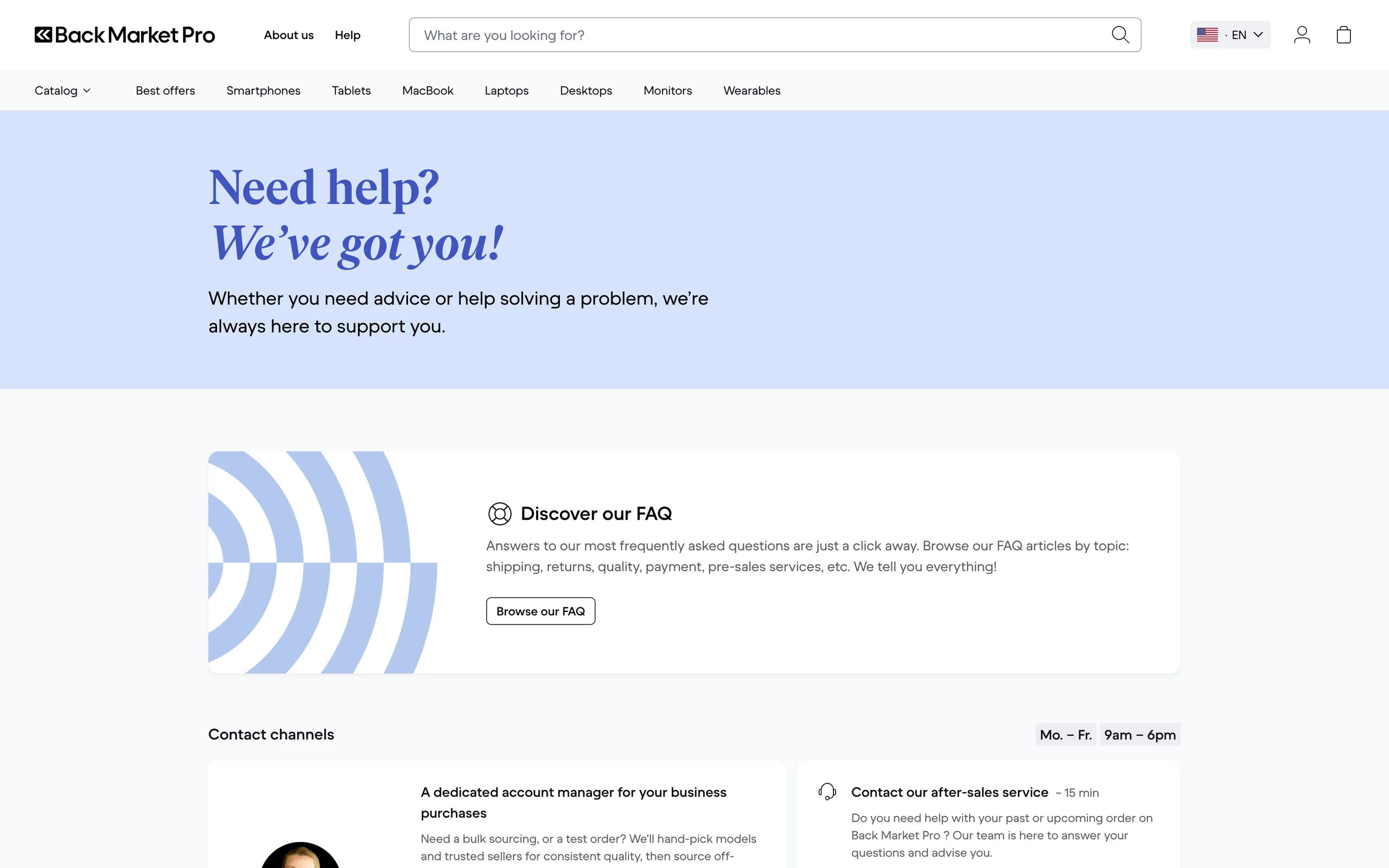Click the 'Contact channels' heading

pyautogui.click(x=271, y=734)
